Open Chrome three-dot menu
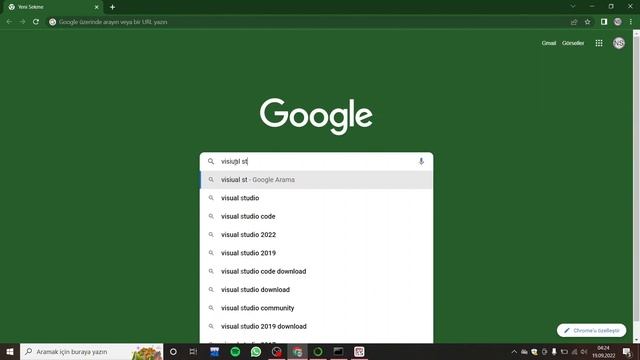 (631, 22)
